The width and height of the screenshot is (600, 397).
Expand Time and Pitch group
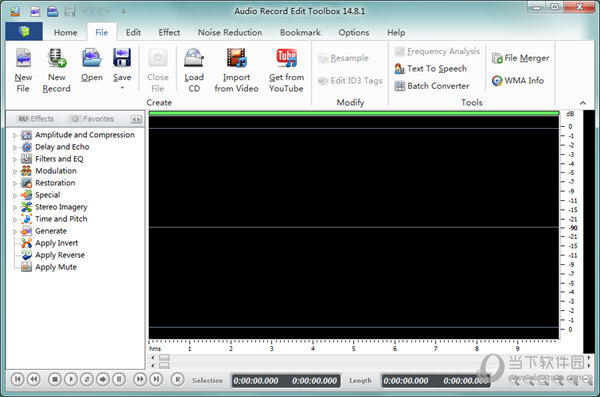click(x=15, y=220)
